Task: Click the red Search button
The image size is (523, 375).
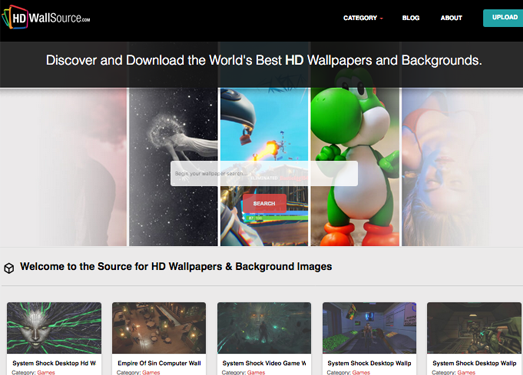Action: tap(265, 203)
